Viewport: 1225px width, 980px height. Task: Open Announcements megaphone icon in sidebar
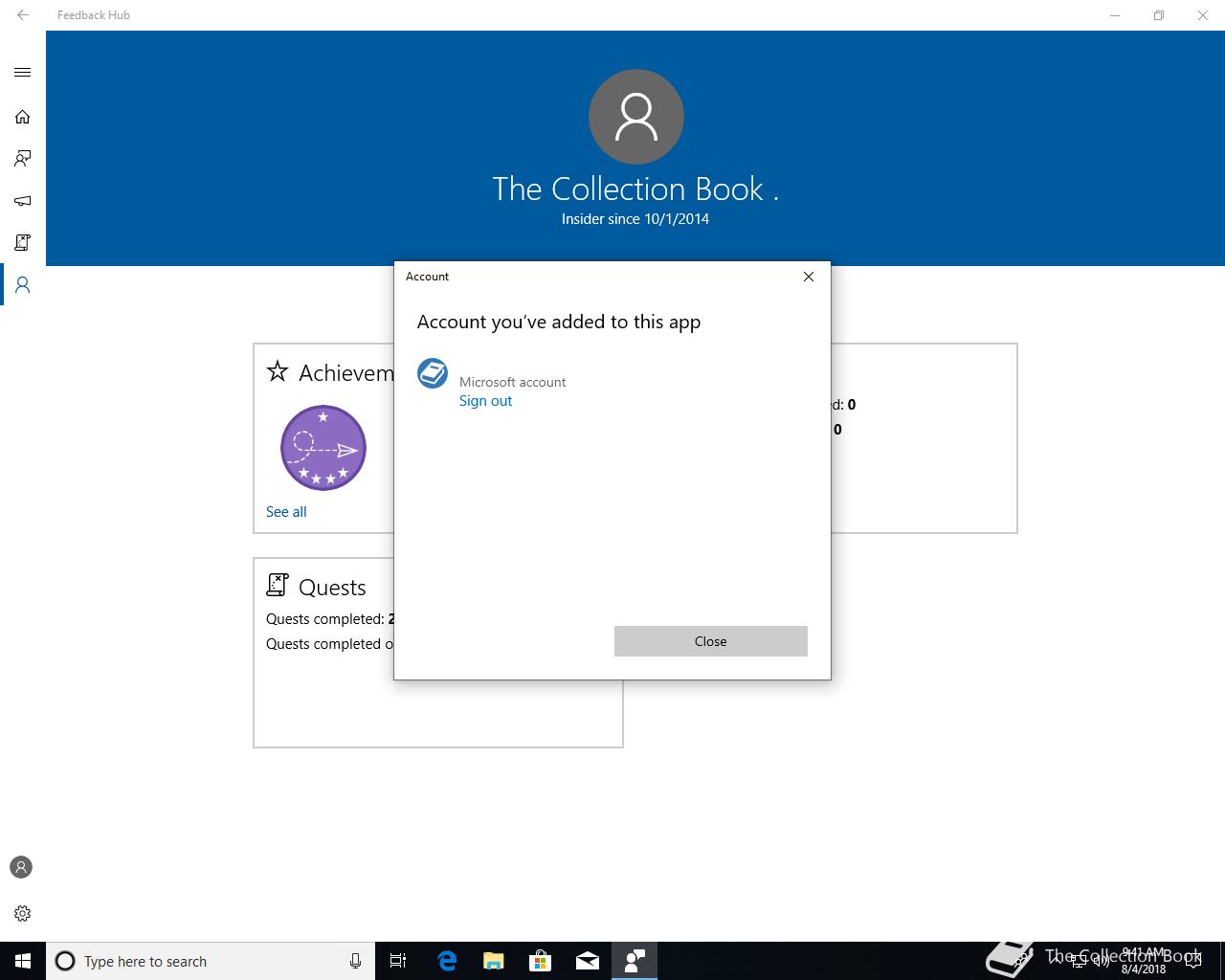pyautogui.click(x=23, y=201)
